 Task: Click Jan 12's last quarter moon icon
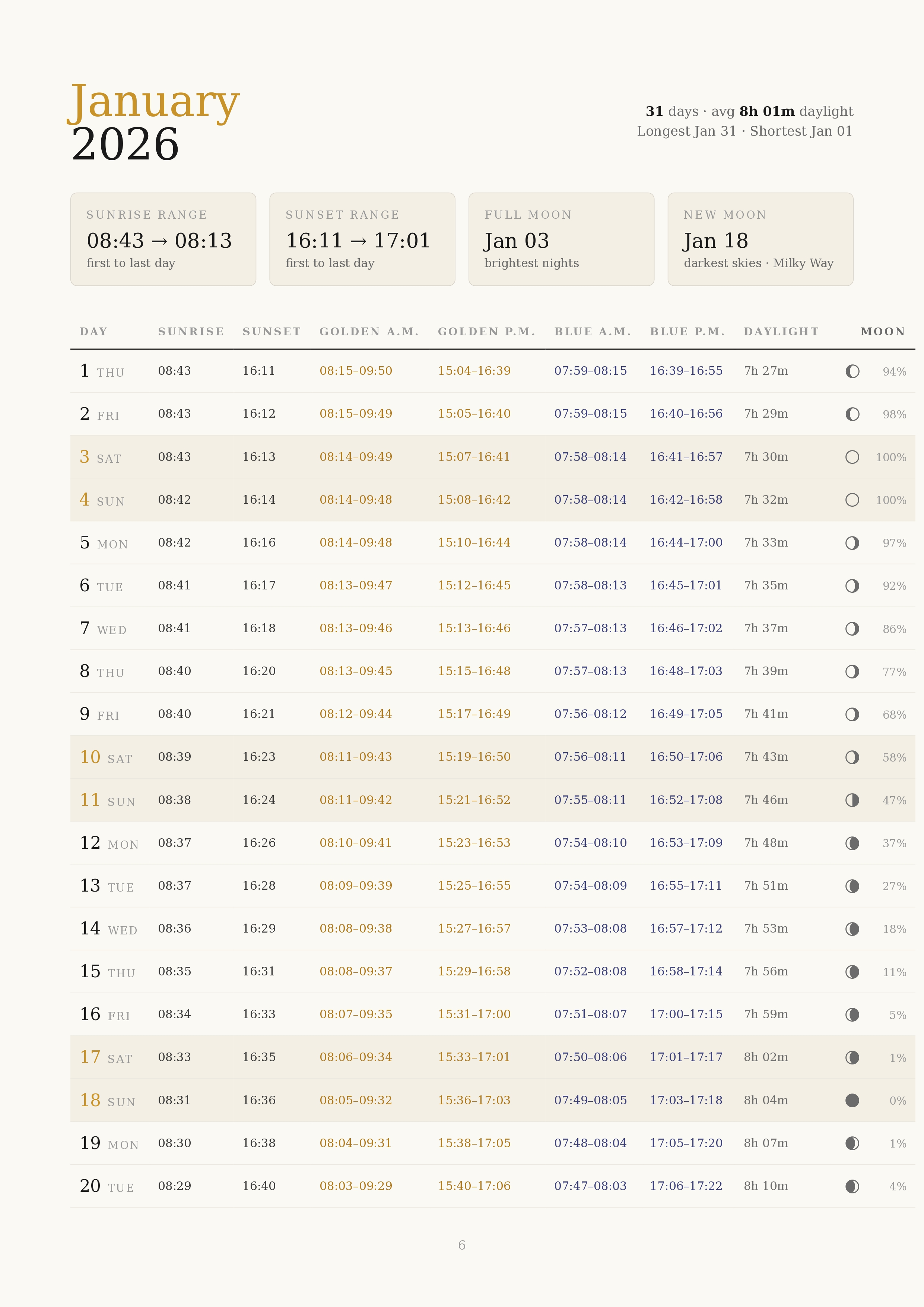click(852, 843)
